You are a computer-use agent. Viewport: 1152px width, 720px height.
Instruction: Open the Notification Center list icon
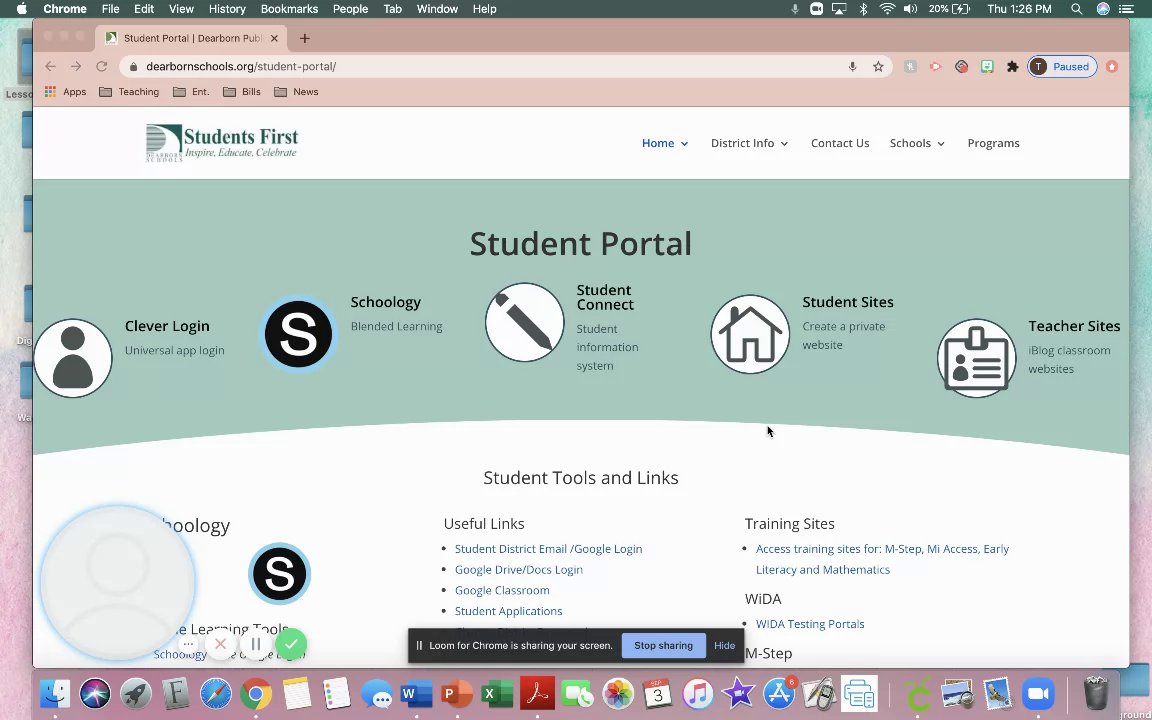(x=1126, y=9)
